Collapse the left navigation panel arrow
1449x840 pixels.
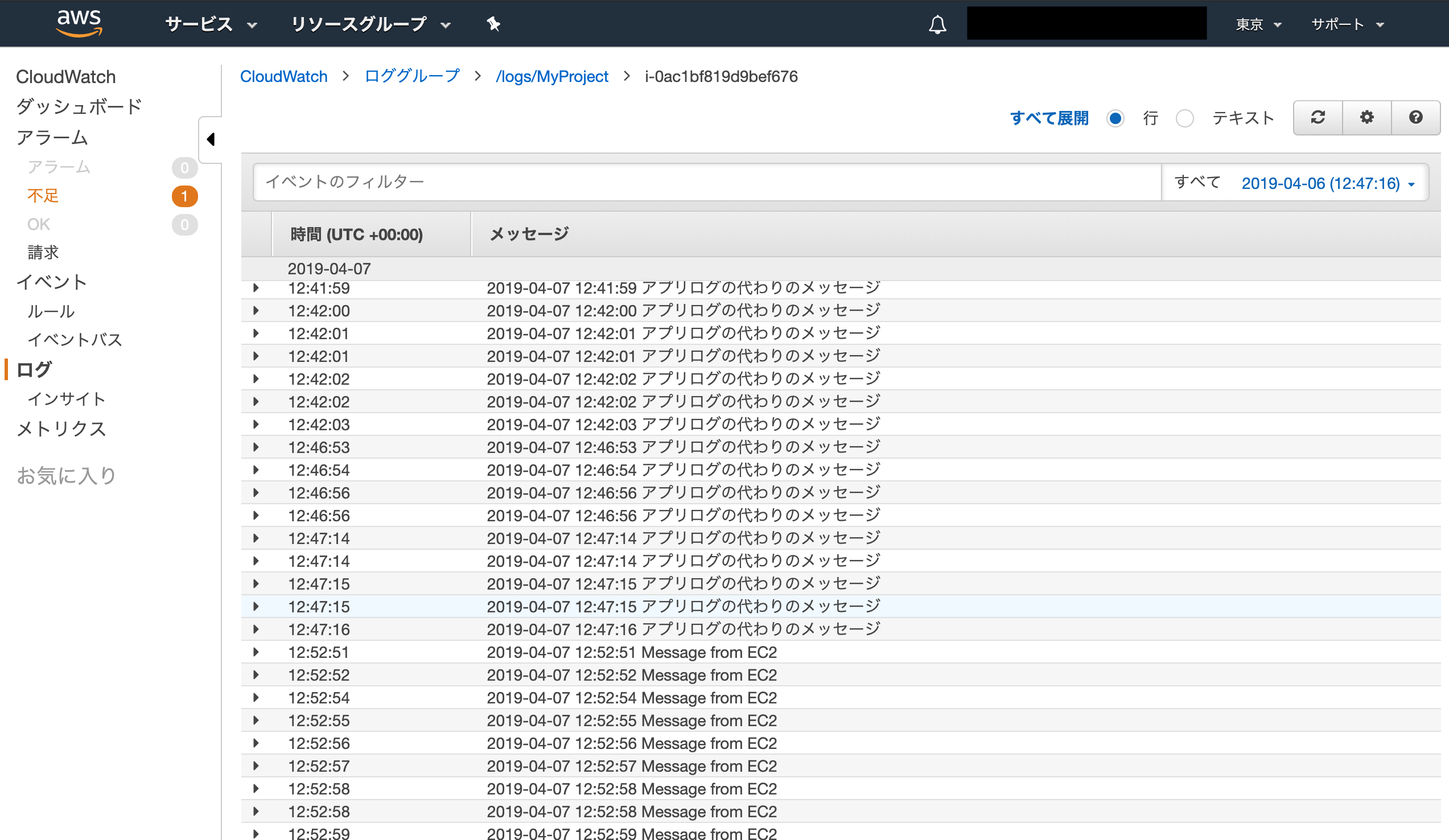click(211, 139)
